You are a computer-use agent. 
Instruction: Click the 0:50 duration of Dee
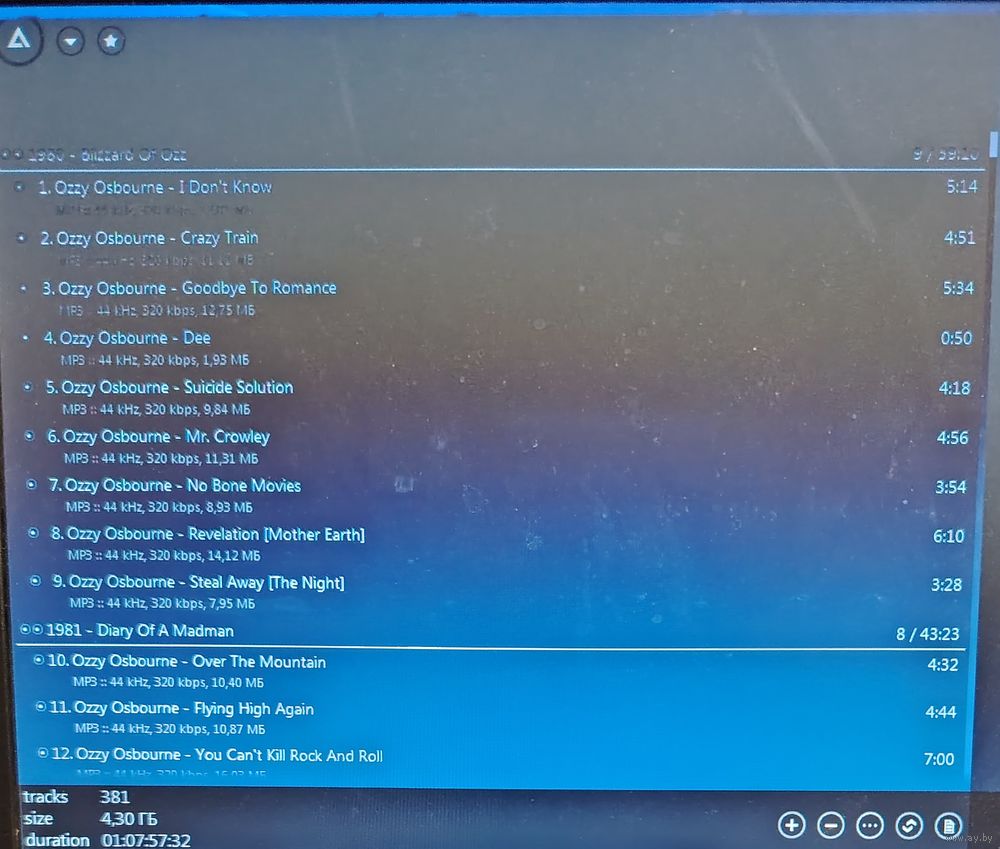956,337
